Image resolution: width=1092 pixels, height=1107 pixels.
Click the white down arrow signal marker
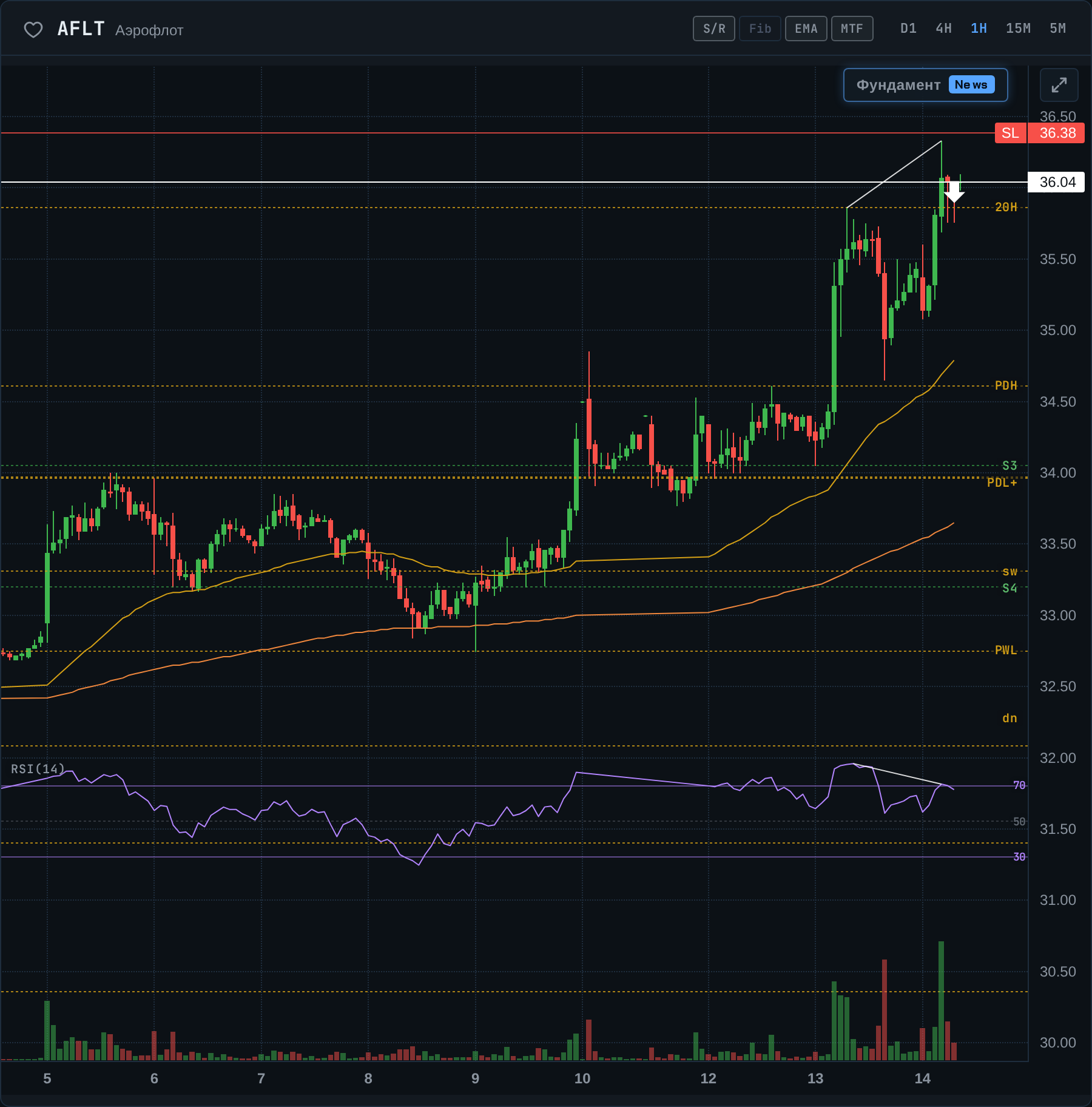click(954, 192)
